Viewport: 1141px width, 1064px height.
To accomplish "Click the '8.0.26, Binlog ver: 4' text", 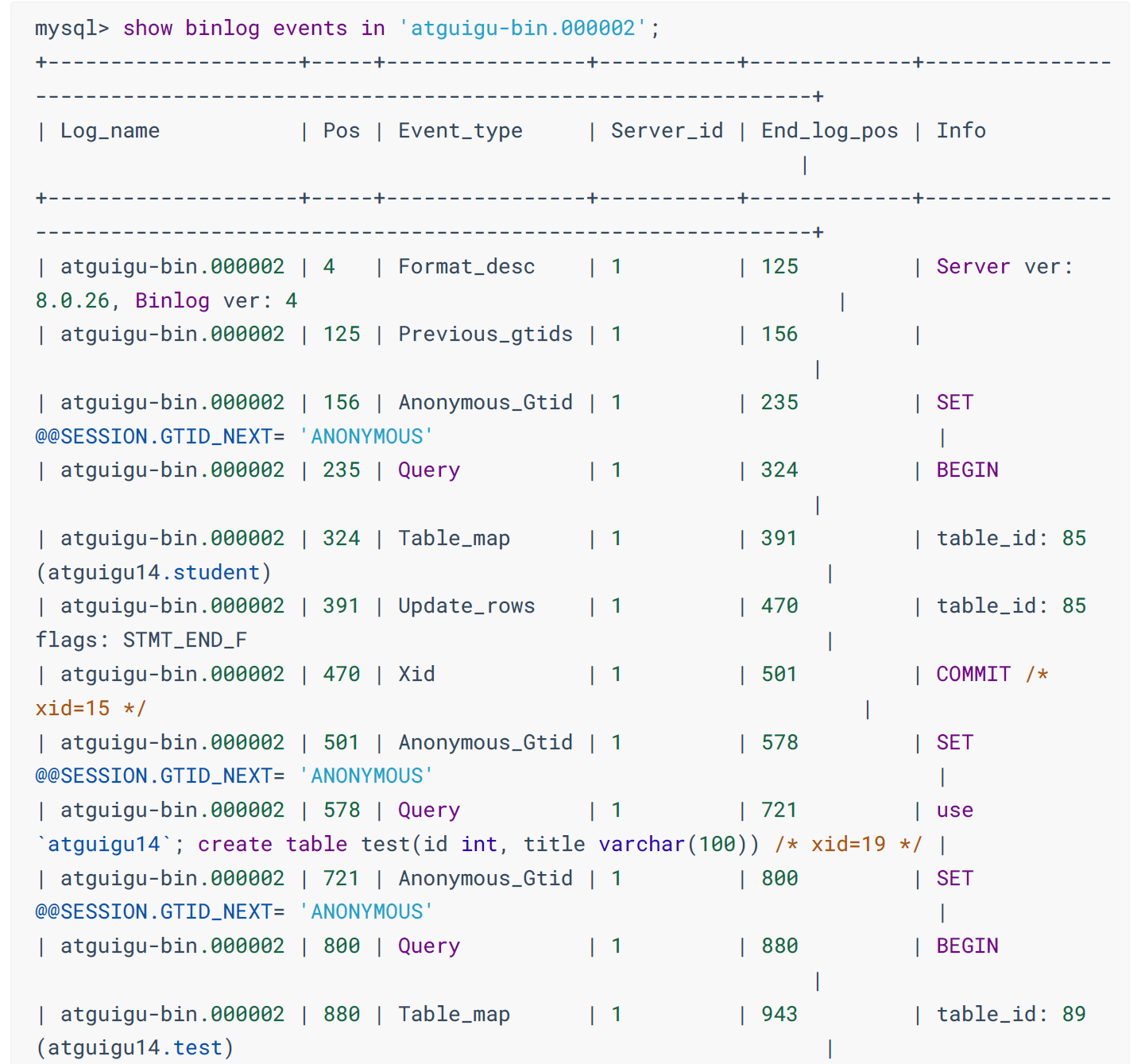I will pyautogui.click(x=166, y=301).
